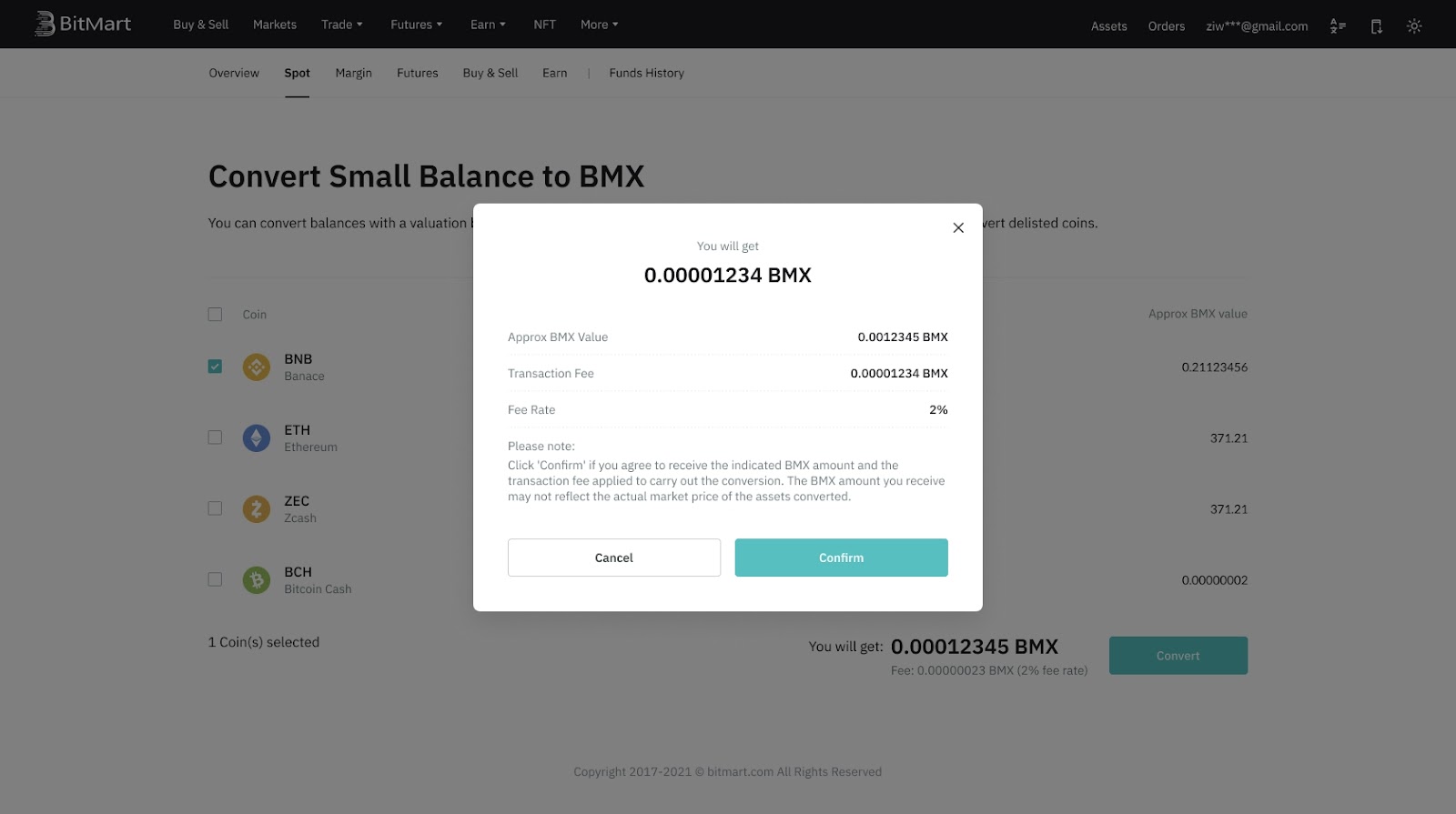Select the BCH Bitcoin Cash row label
This screenshot has width=1456, height=814.
point(318,580)
